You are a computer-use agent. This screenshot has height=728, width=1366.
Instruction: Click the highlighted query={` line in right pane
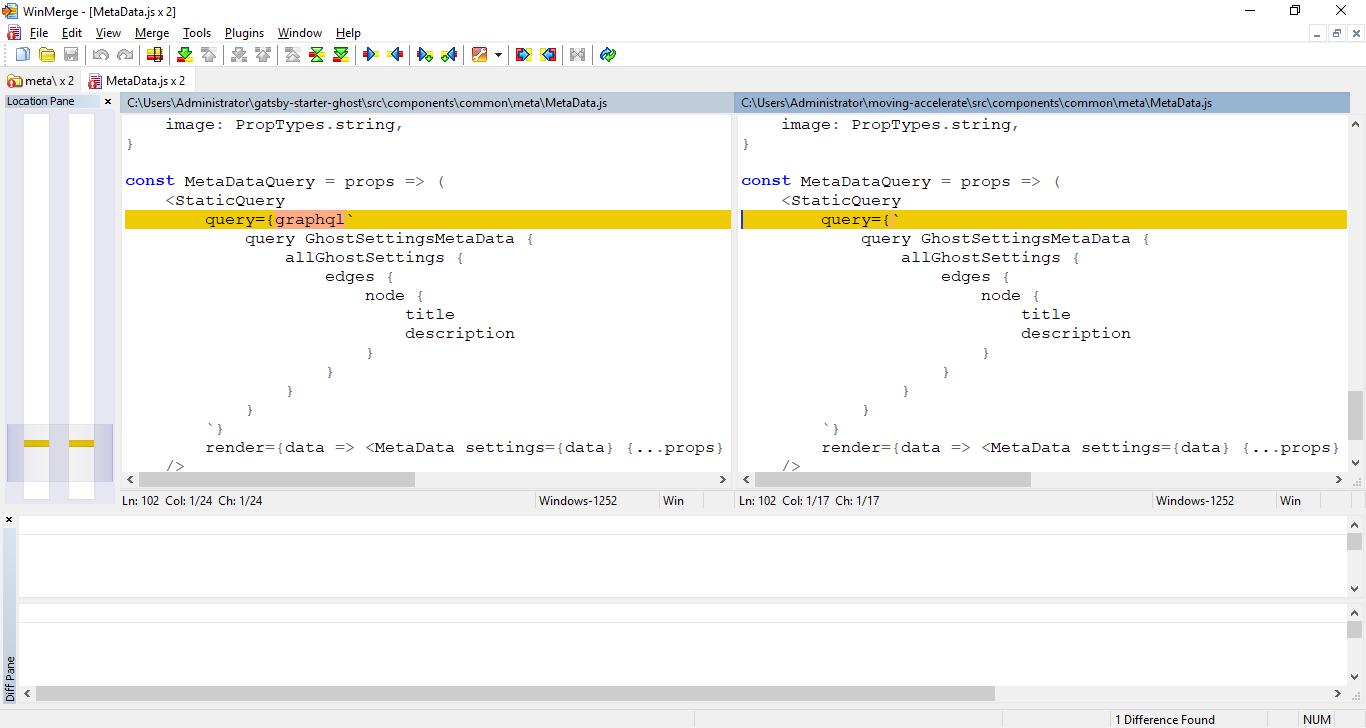tap(1044, 220)
